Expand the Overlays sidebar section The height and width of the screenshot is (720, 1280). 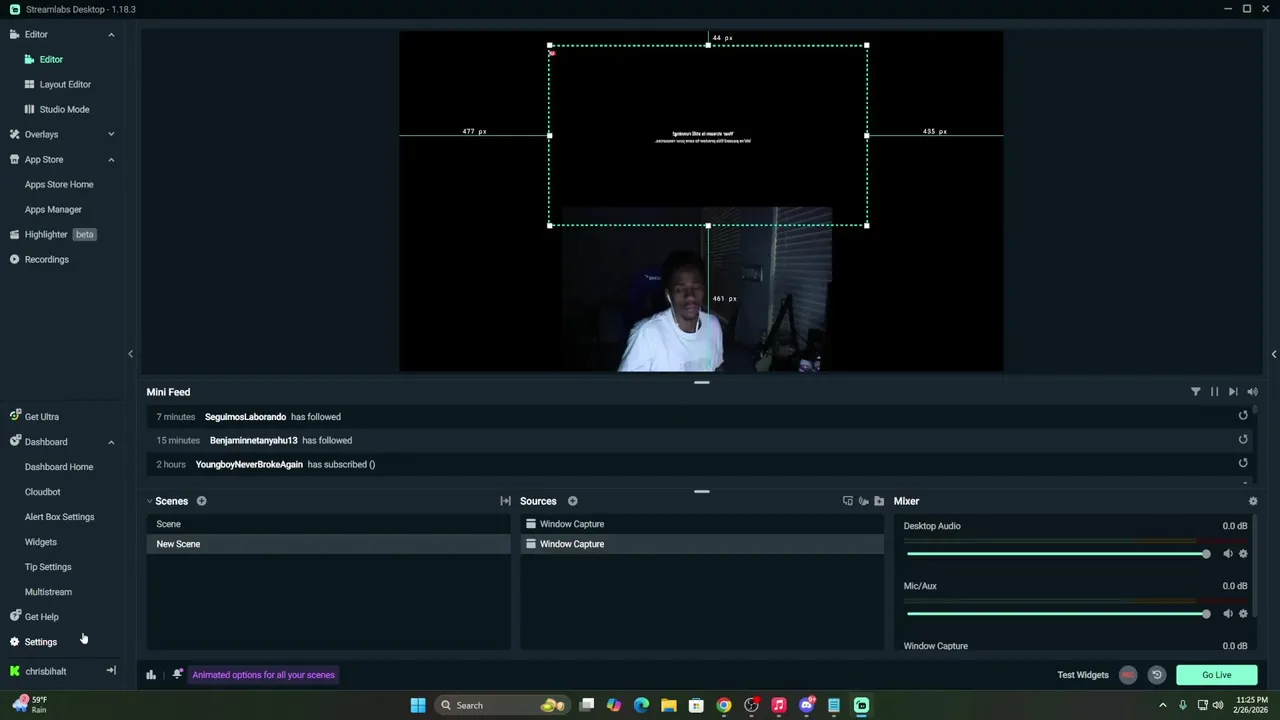111,134
